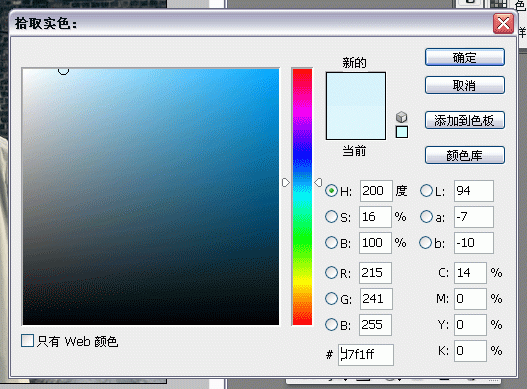Image resolution: width=527 pixels, height=389 pixels.
Task: Click the current color (当前) swatch
Action: pyautogui.click(x=356, y=122)
